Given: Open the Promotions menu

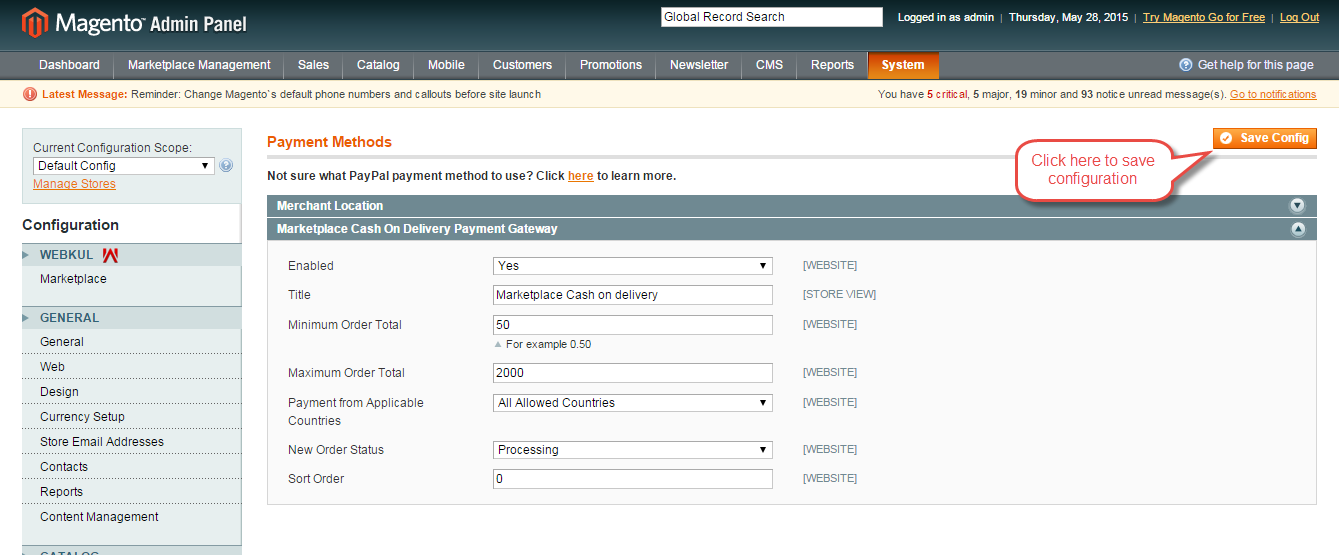Looking at the screenshot, I should [x=611, y=65].
